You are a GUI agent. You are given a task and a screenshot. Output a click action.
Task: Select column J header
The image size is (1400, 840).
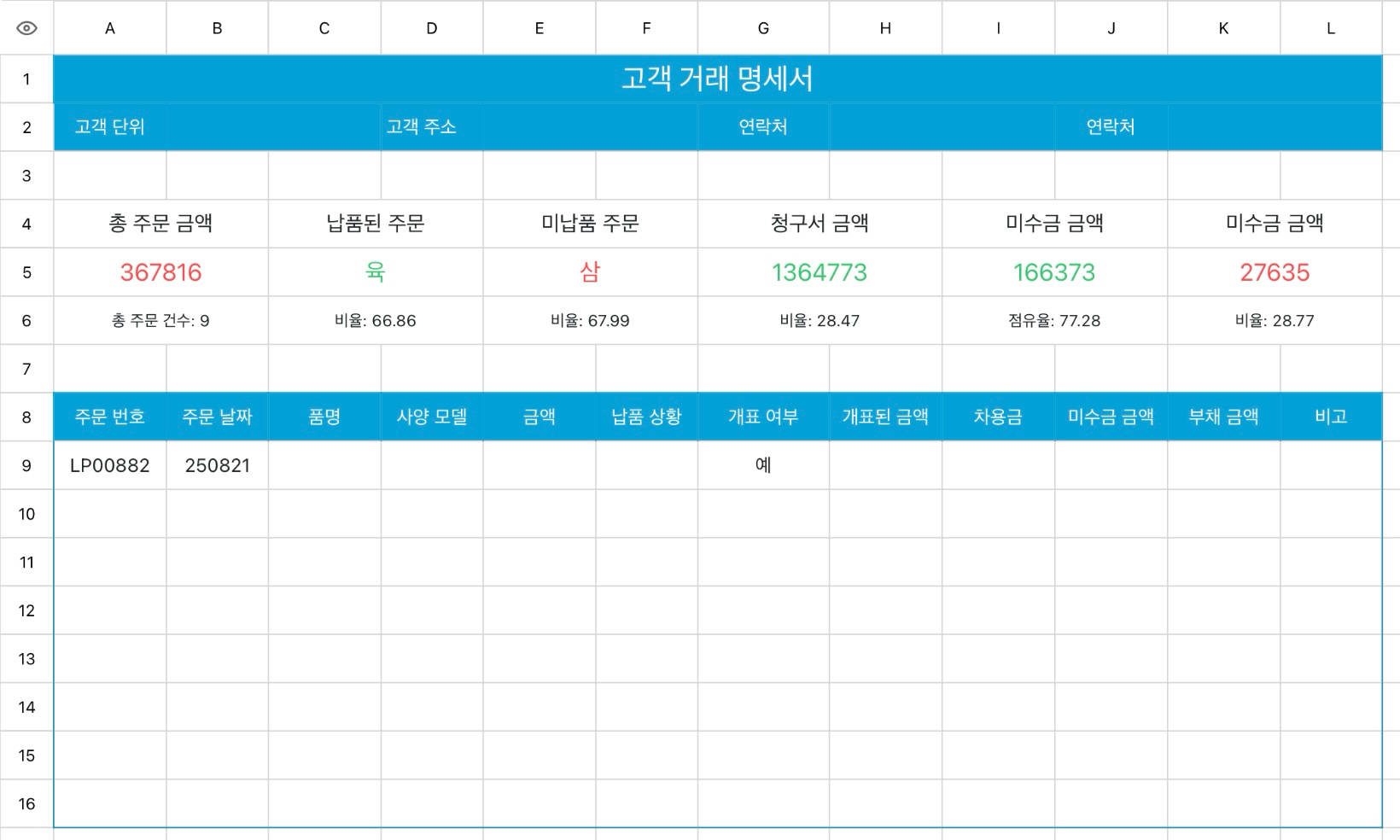1111,28
